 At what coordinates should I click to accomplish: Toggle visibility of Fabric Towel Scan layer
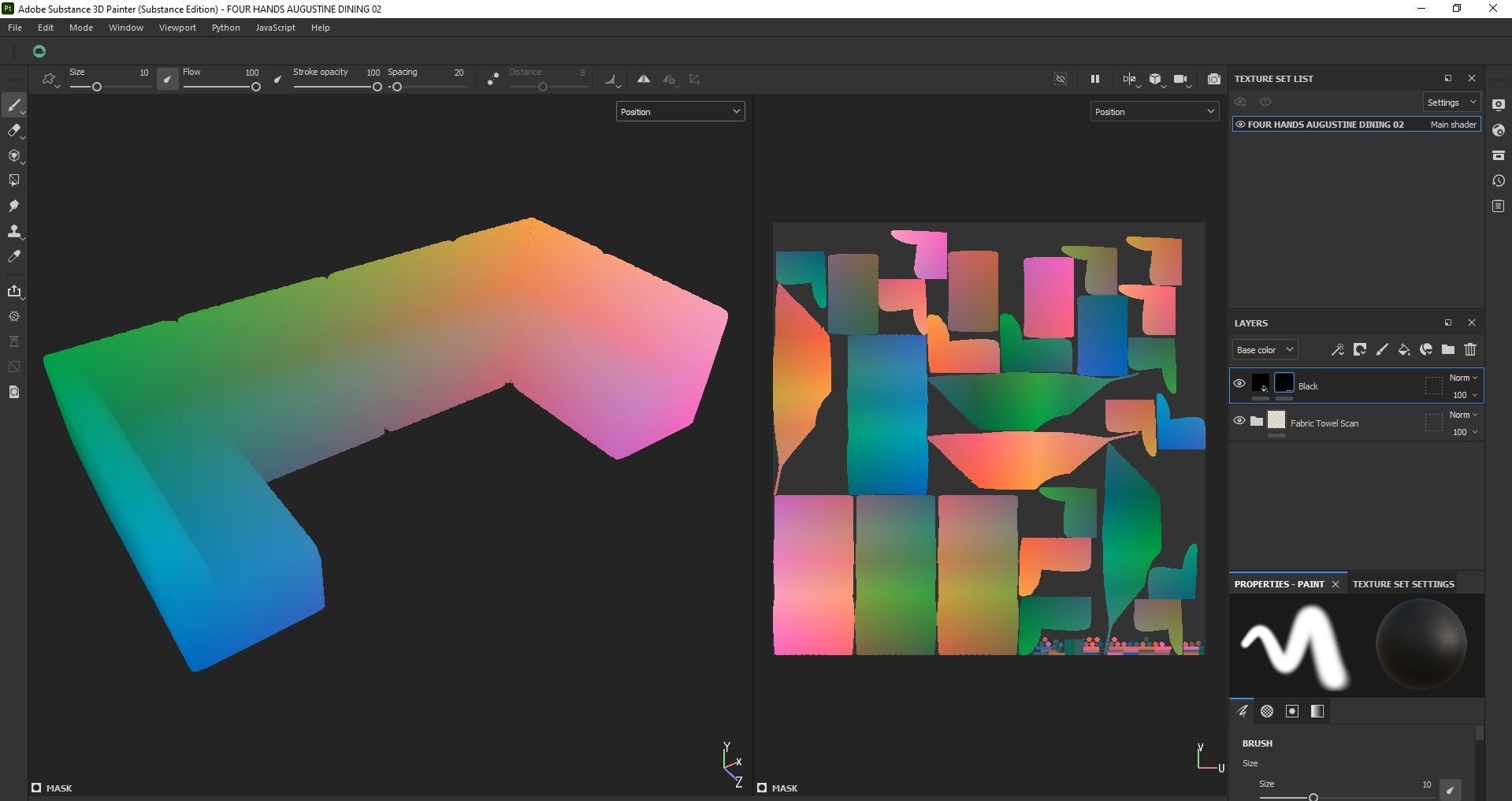click(x=1239, y=421)
